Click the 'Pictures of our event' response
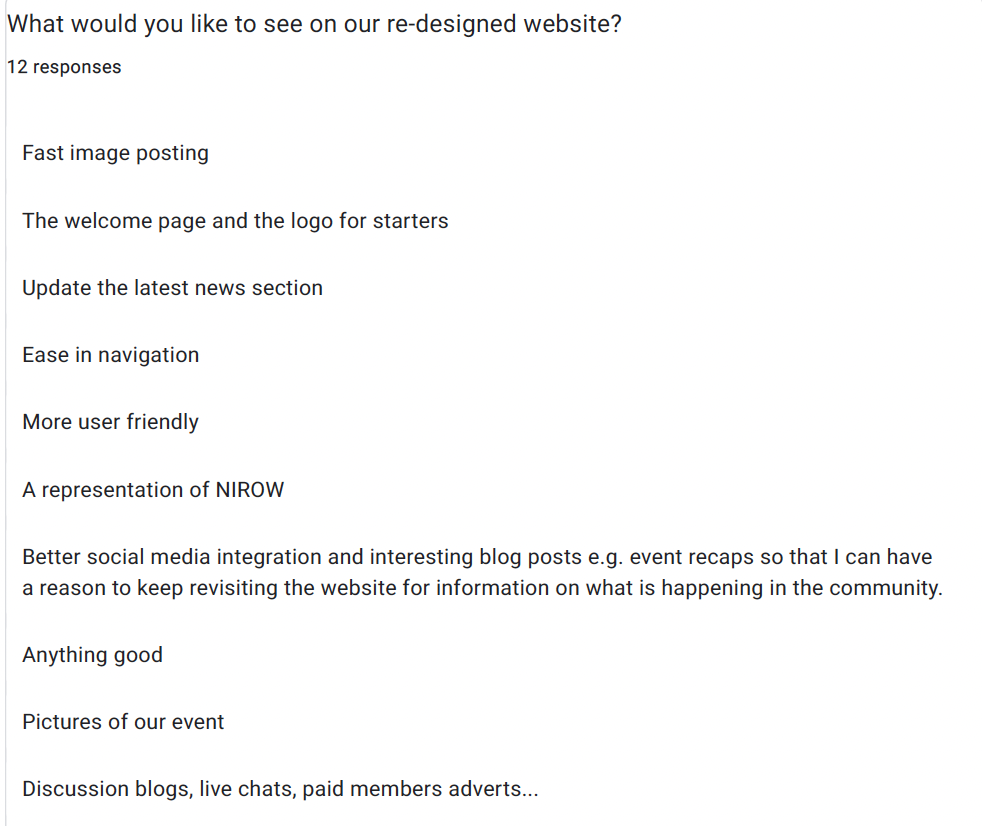Screen dimensions: 982x826 click(123, 722)
